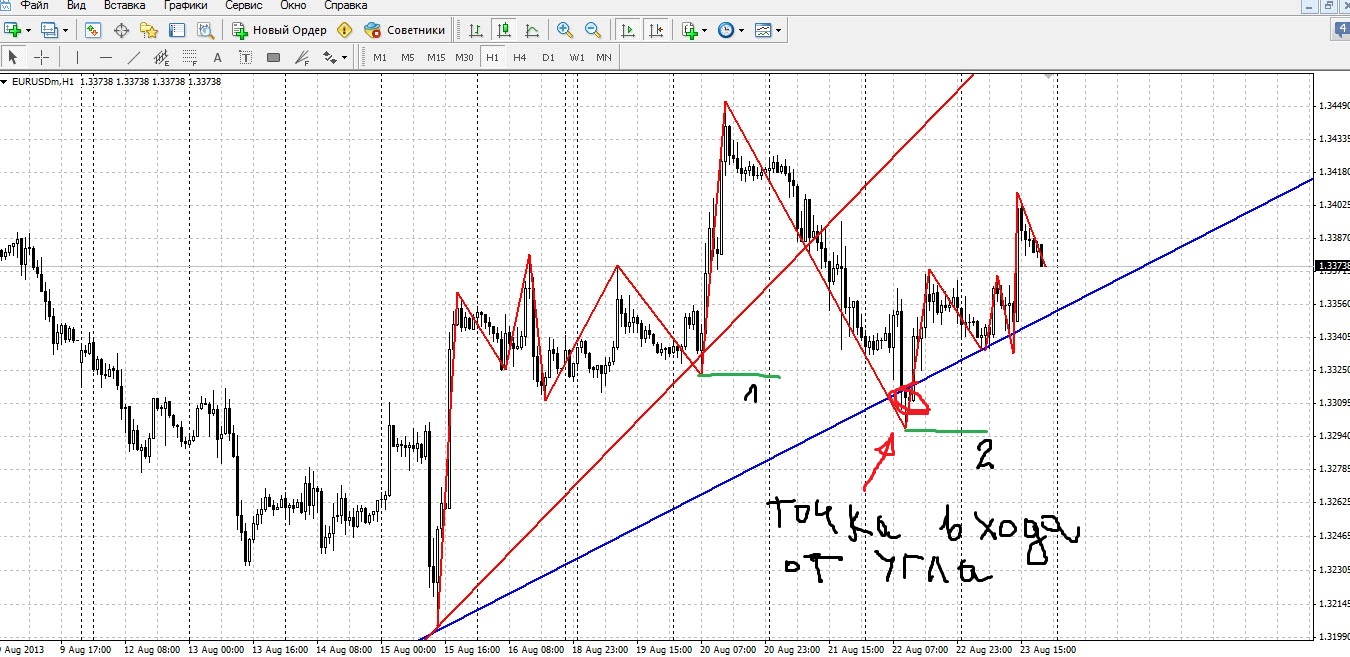Click the Советники button
This screenshot has height=657, width=1350.
[x=405, y=30]
